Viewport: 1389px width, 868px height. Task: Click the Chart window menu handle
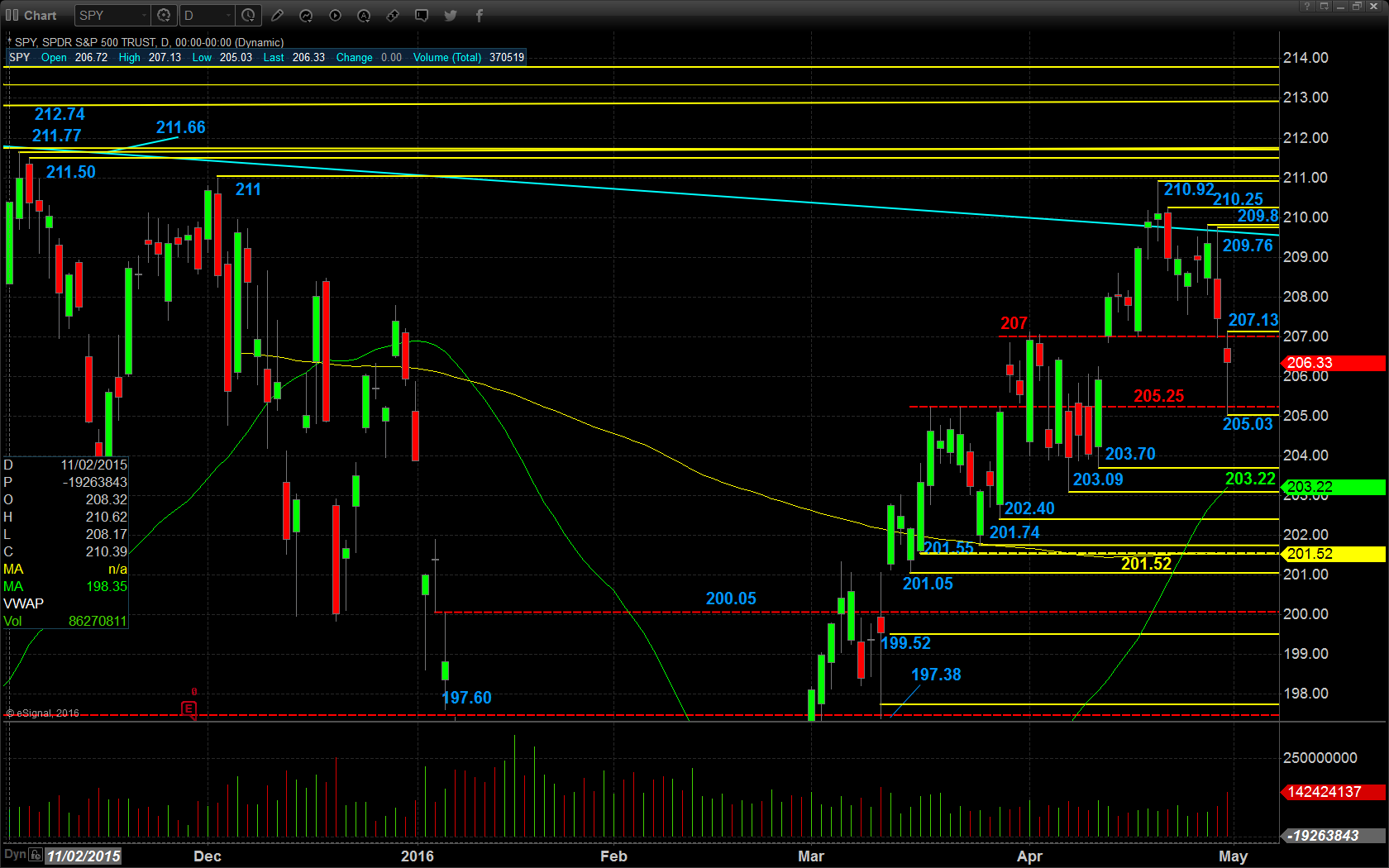(x=12, y=16)
